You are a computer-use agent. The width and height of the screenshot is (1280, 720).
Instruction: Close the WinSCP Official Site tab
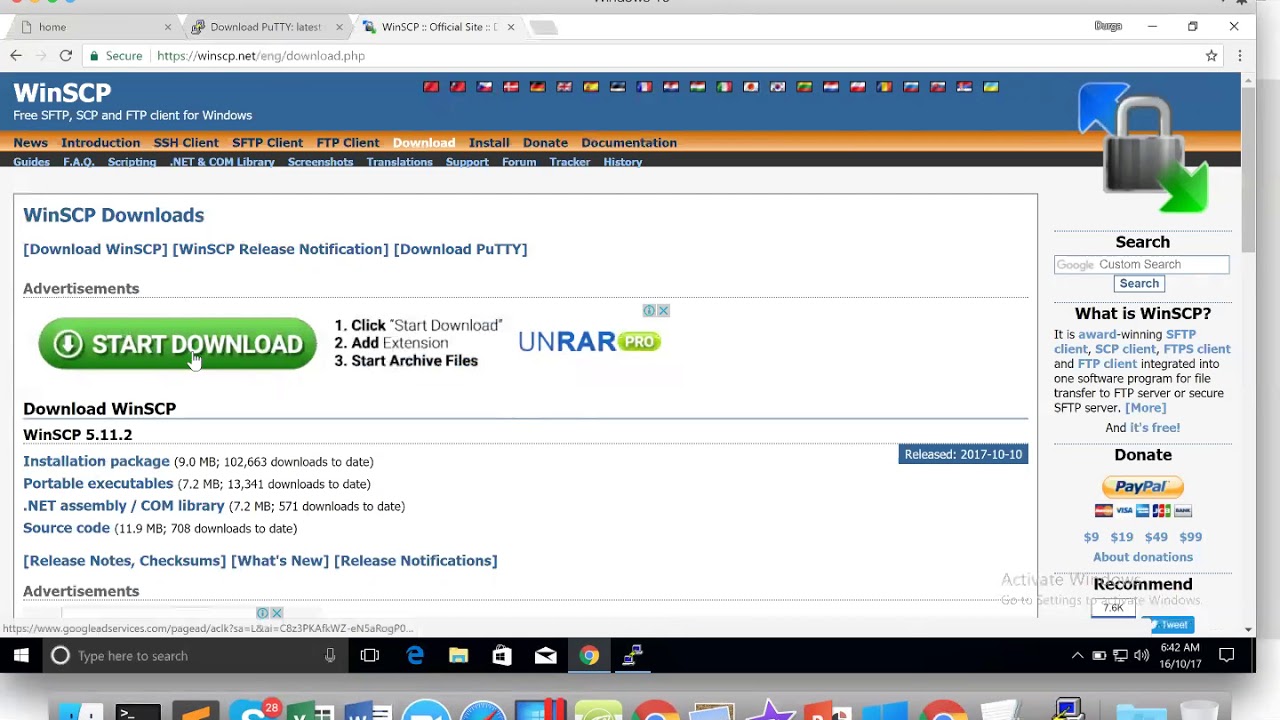point(510,27)
